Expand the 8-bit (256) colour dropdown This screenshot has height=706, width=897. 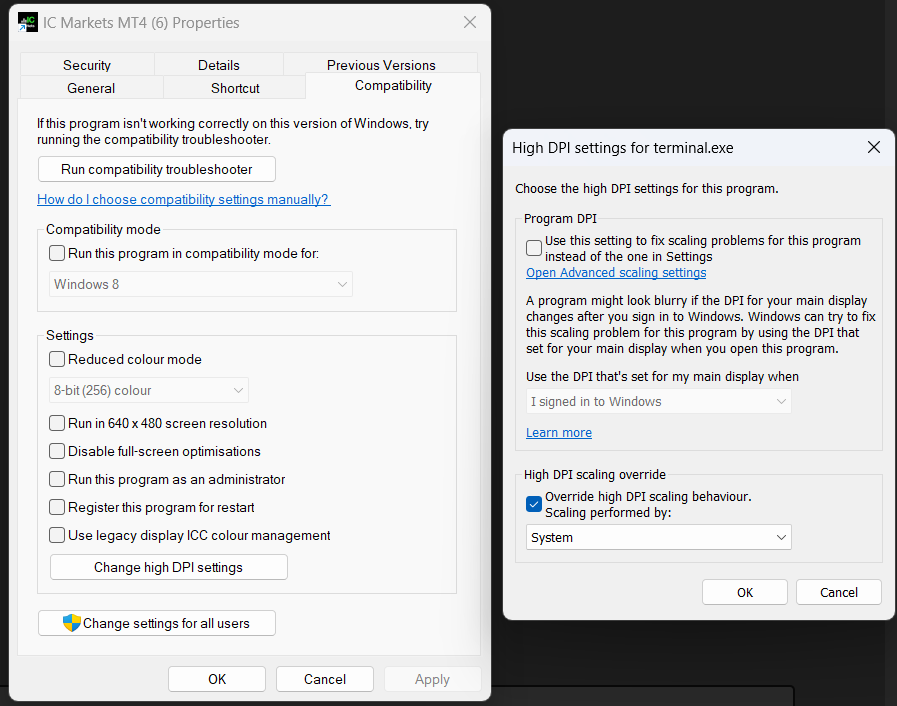coord(149,390)
